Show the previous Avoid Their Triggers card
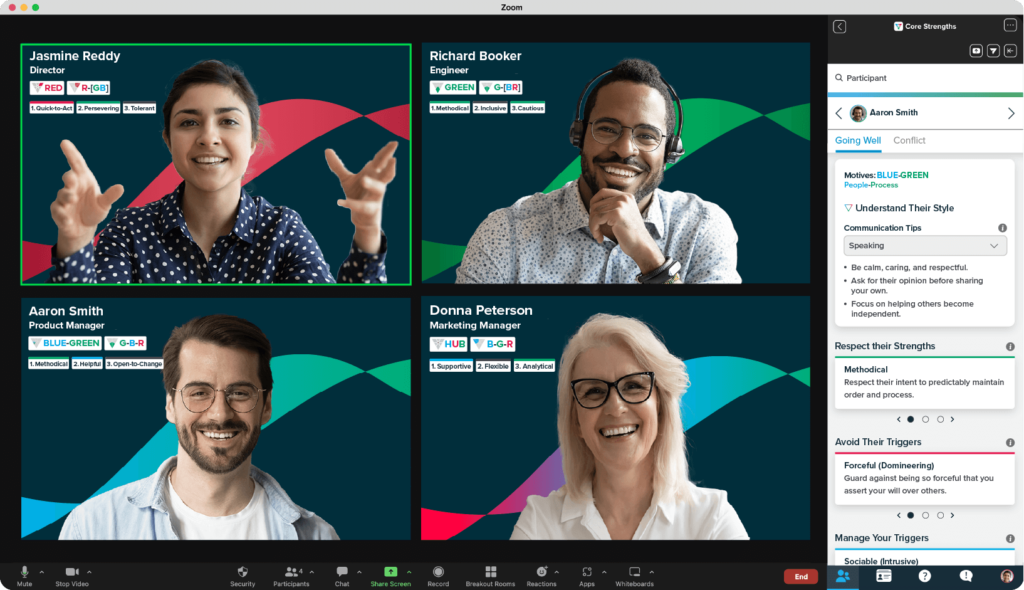 (899, 516)
